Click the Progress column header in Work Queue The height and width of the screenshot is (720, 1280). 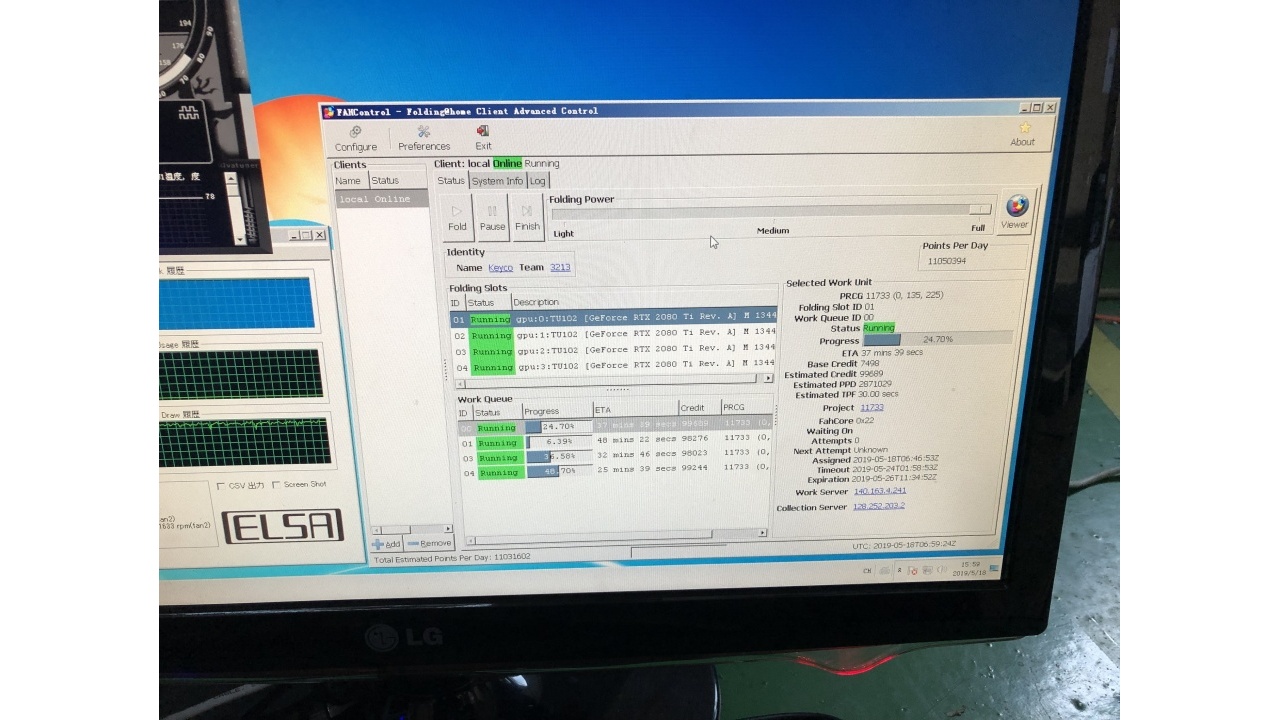pos(557,411)
